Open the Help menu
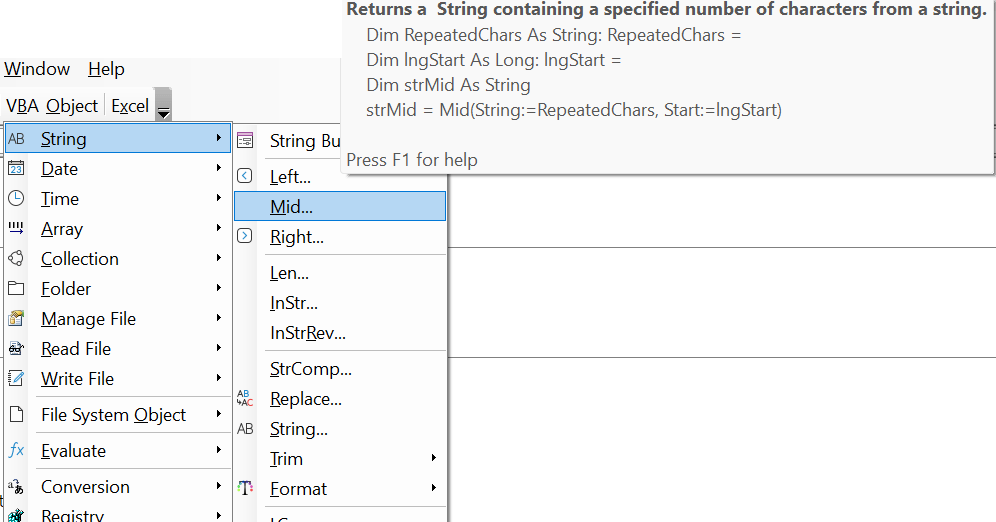 tap(106, 69)
